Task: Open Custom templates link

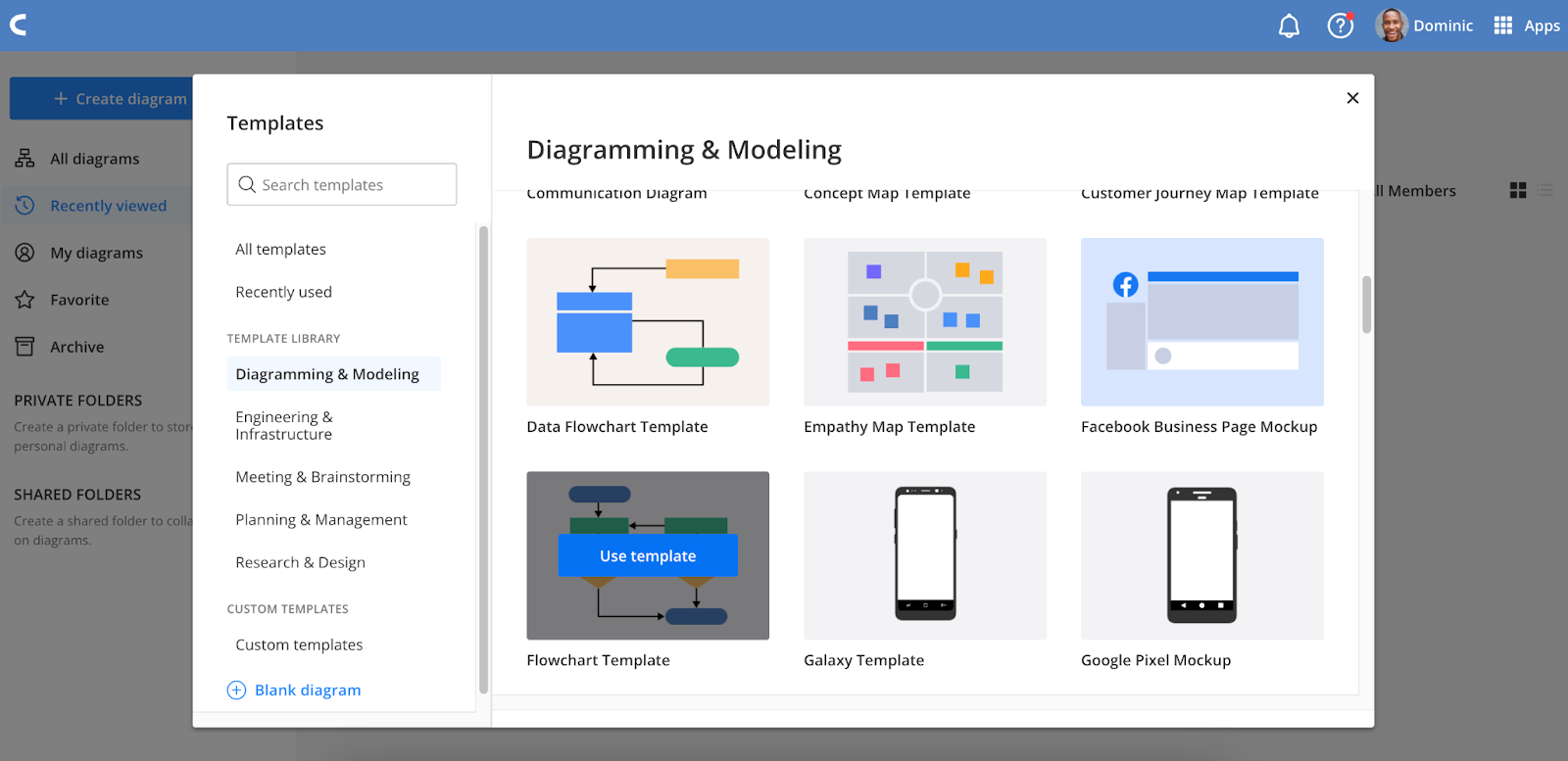Action: point(299,645)
